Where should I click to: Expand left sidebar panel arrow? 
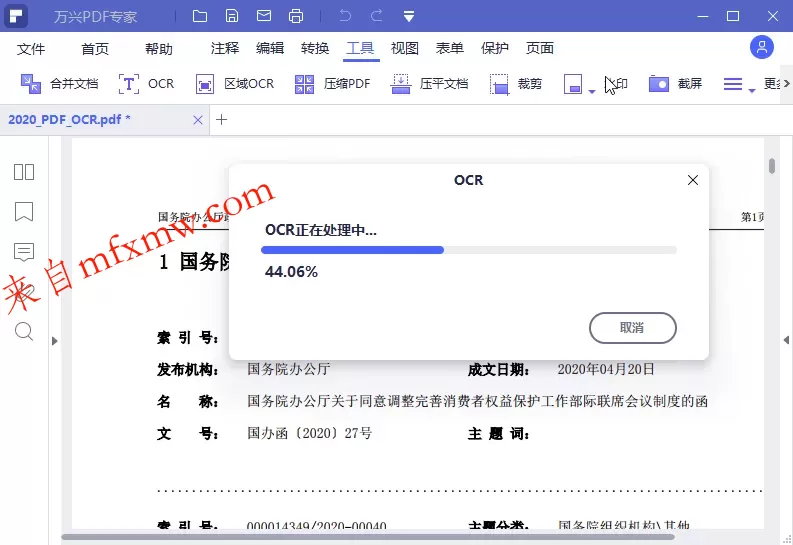pos(55,341)
